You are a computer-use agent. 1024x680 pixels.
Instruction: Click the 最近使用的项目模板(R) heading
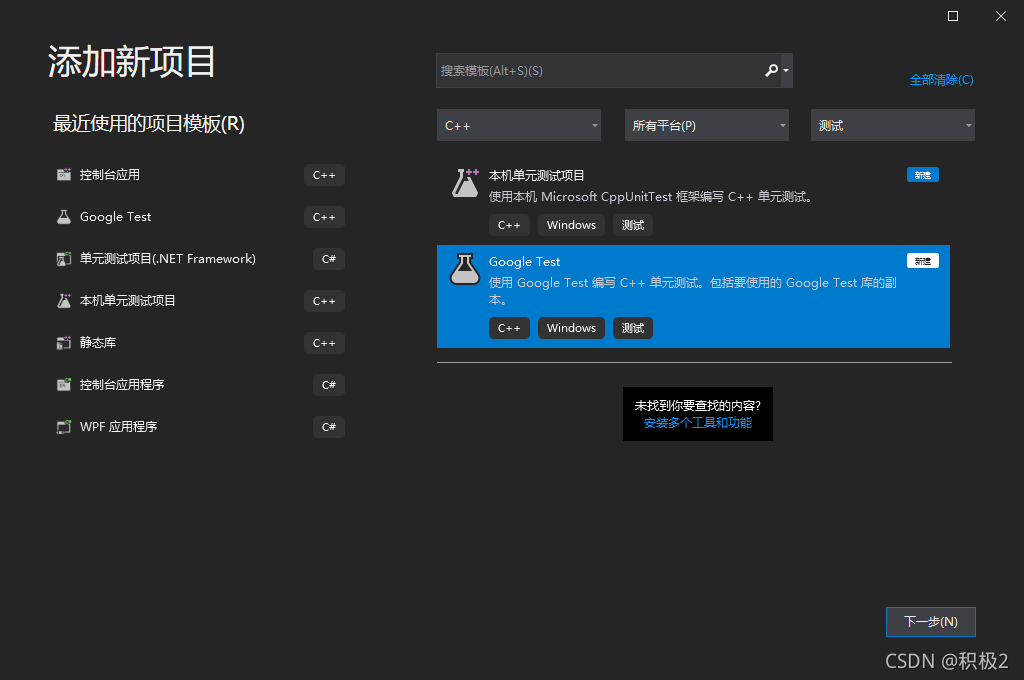(x=148, y=123)
